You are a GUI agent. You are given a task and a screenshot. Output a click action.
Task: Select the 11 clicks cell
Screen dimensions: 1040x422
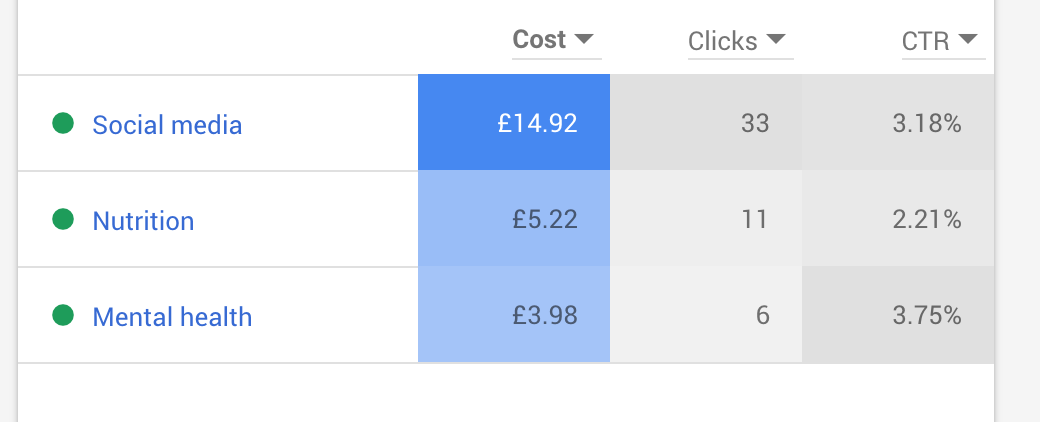(x=706, y=219)
